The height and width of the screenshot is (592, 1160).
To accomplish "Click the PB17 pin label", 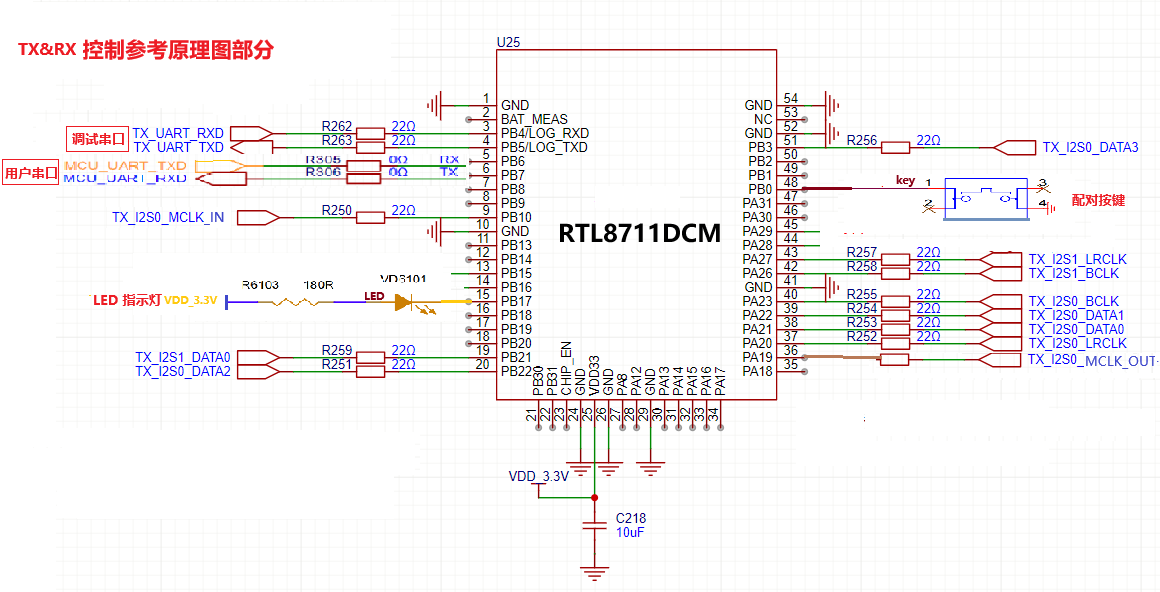I will pyautogui.click(x=516, y=302).
